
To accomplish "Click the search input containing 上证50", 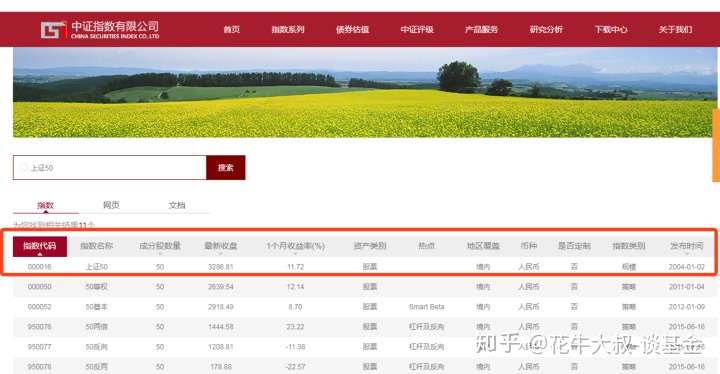I will click(110, 168).
